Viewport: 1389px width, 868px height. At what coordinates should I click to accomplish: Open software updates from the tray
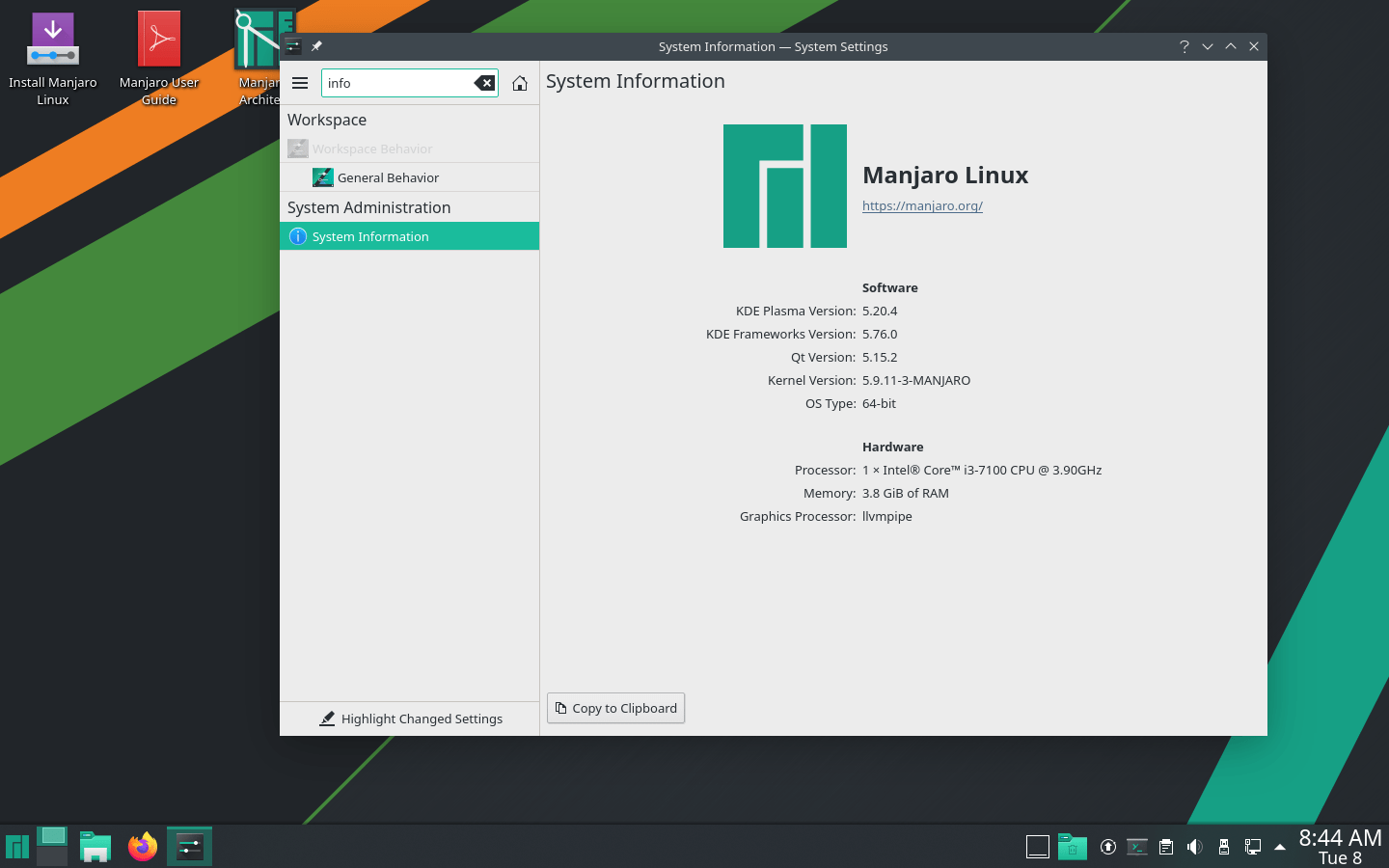coord(1108,846)
